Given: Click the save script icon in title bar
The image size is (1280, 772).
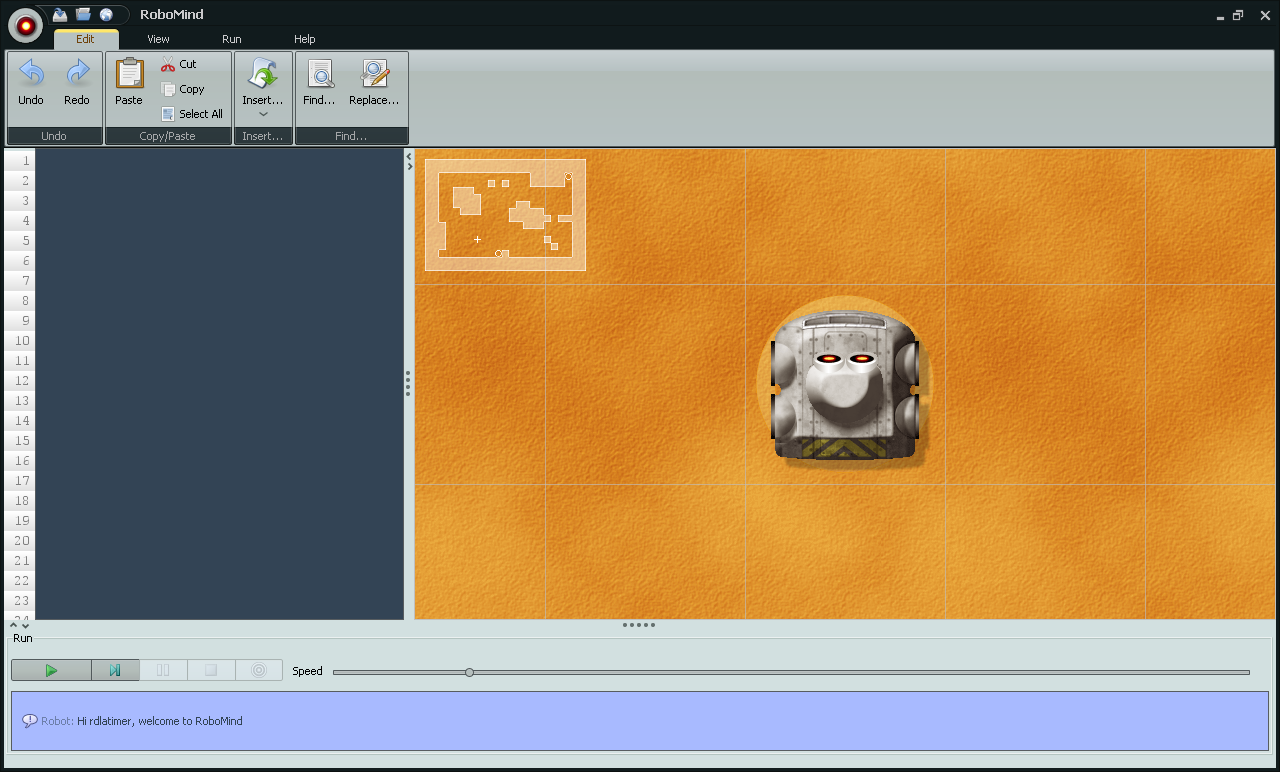Looking at the screenshot, I should pyautogui.click(x=60, y=14).
